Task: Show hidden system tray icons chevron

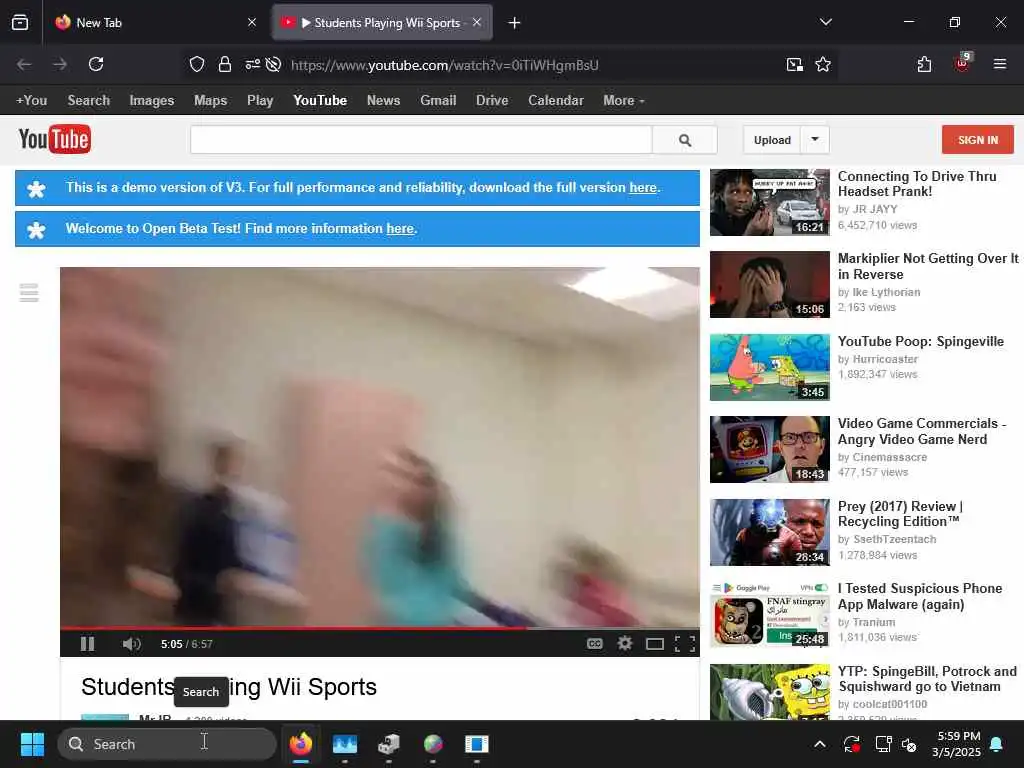Action: (820, 744)
